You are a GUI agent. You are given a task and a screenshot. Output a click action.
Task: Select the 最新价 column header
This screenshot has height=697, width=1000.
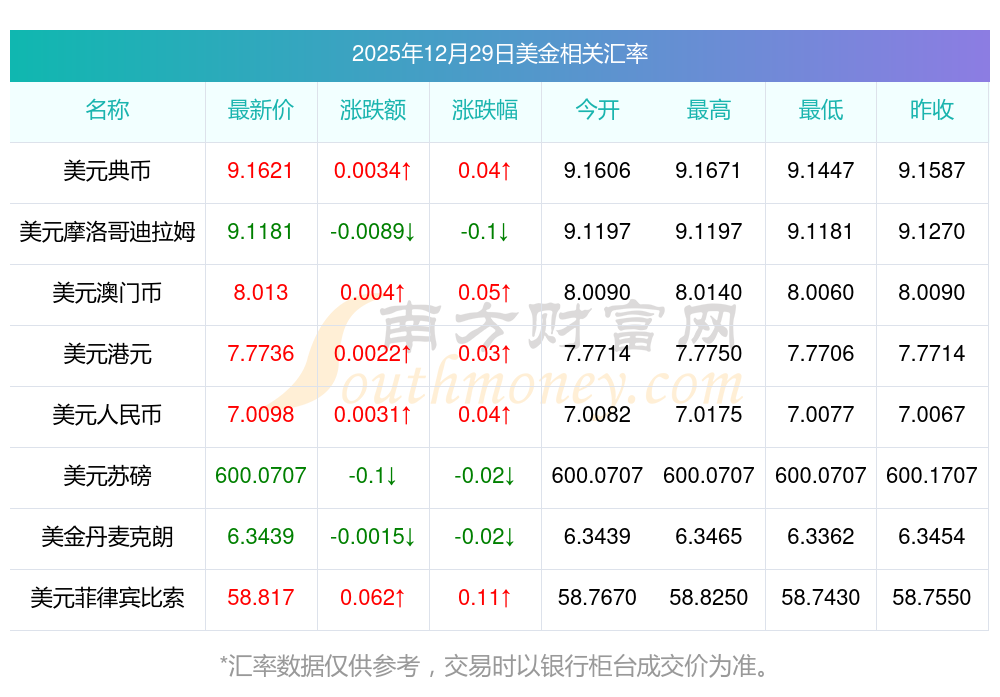(261, 110)
